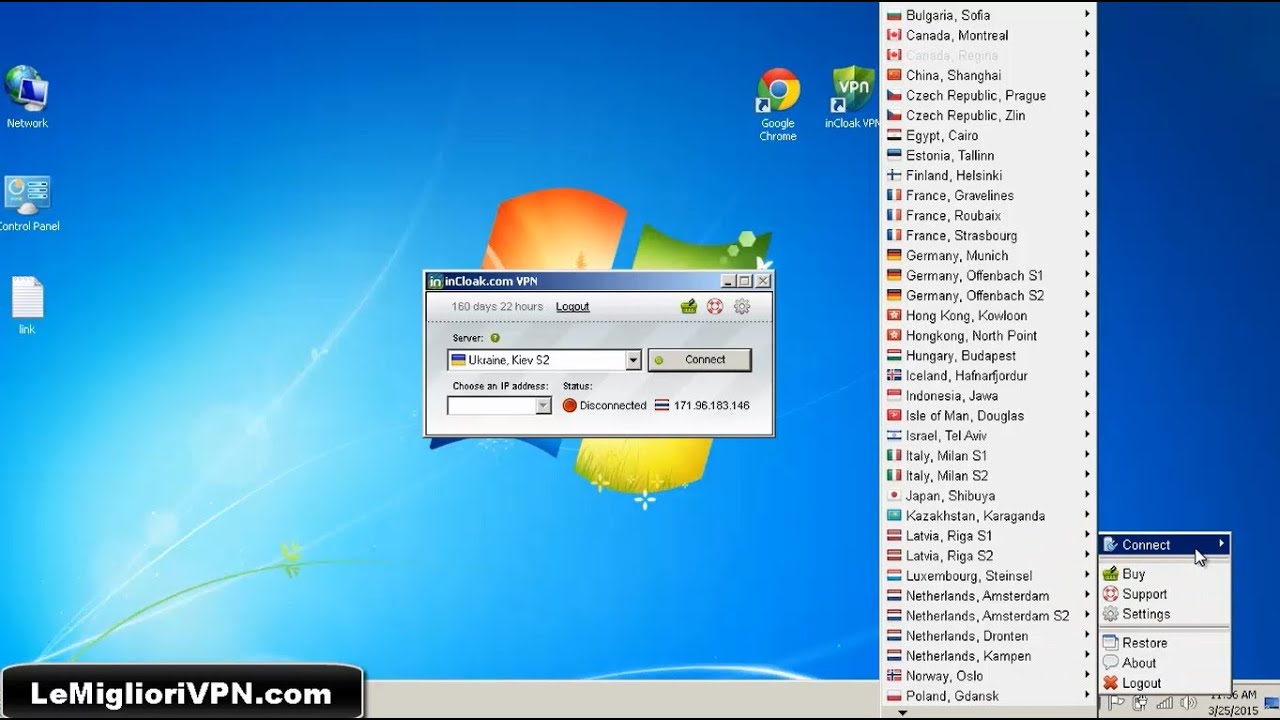Click the inCloak title bar logo icon

click(435, 282)
